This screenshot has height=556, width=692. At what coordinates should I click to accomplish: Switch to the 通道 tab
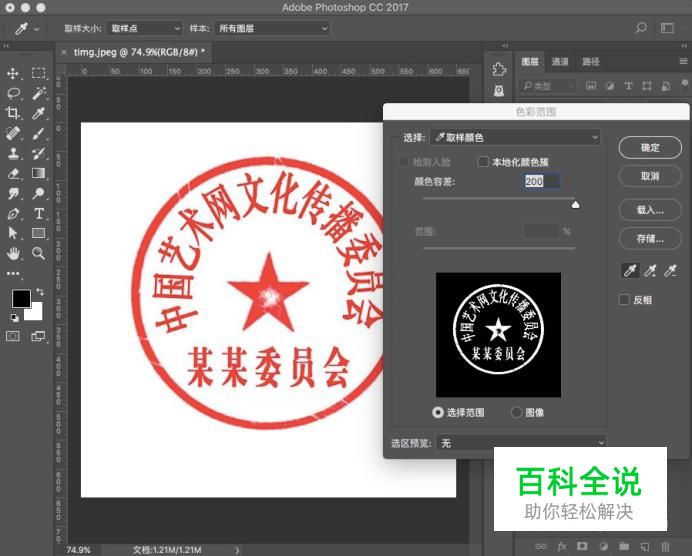point(560,62)
